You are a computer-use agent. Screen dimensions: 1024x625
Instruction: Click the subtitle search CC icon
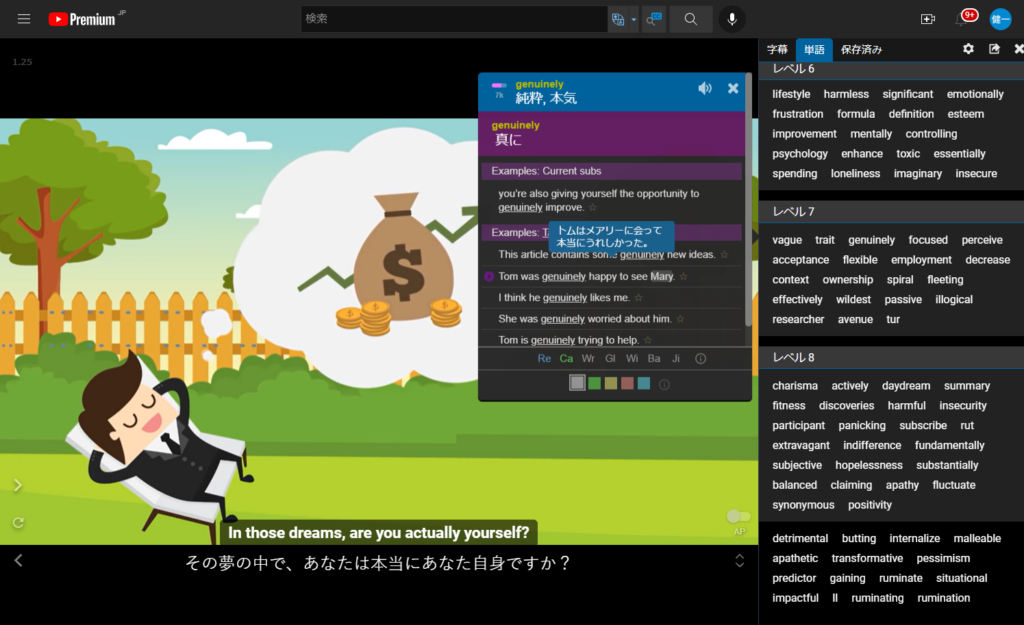[x=654, y=19]
